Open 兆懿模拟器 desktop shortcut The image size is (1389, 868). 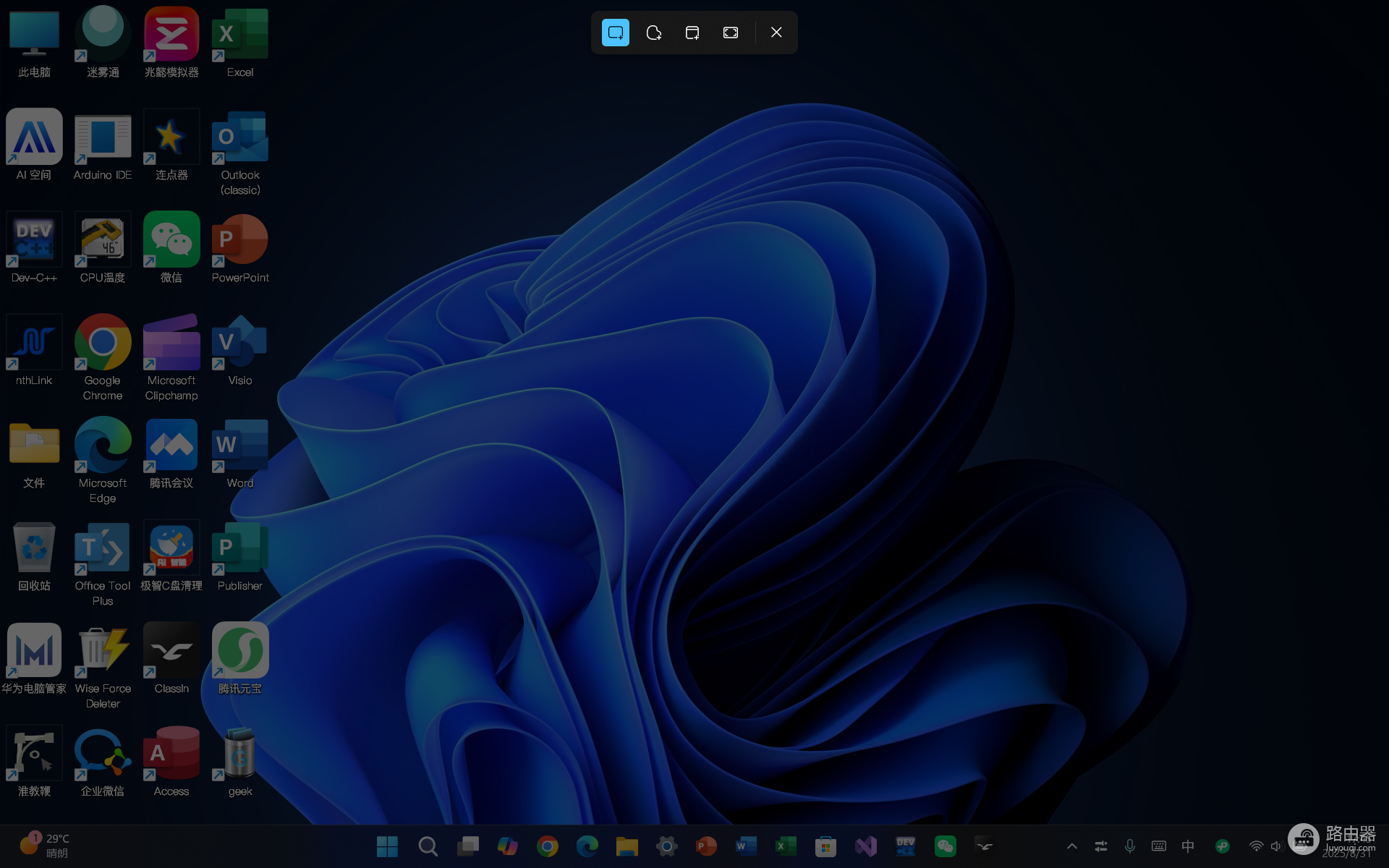(x=171, y=42)
